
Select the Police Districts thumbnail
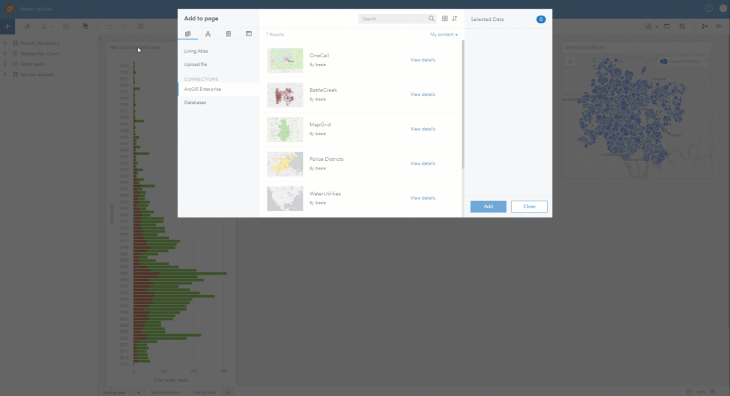point(285,164)
